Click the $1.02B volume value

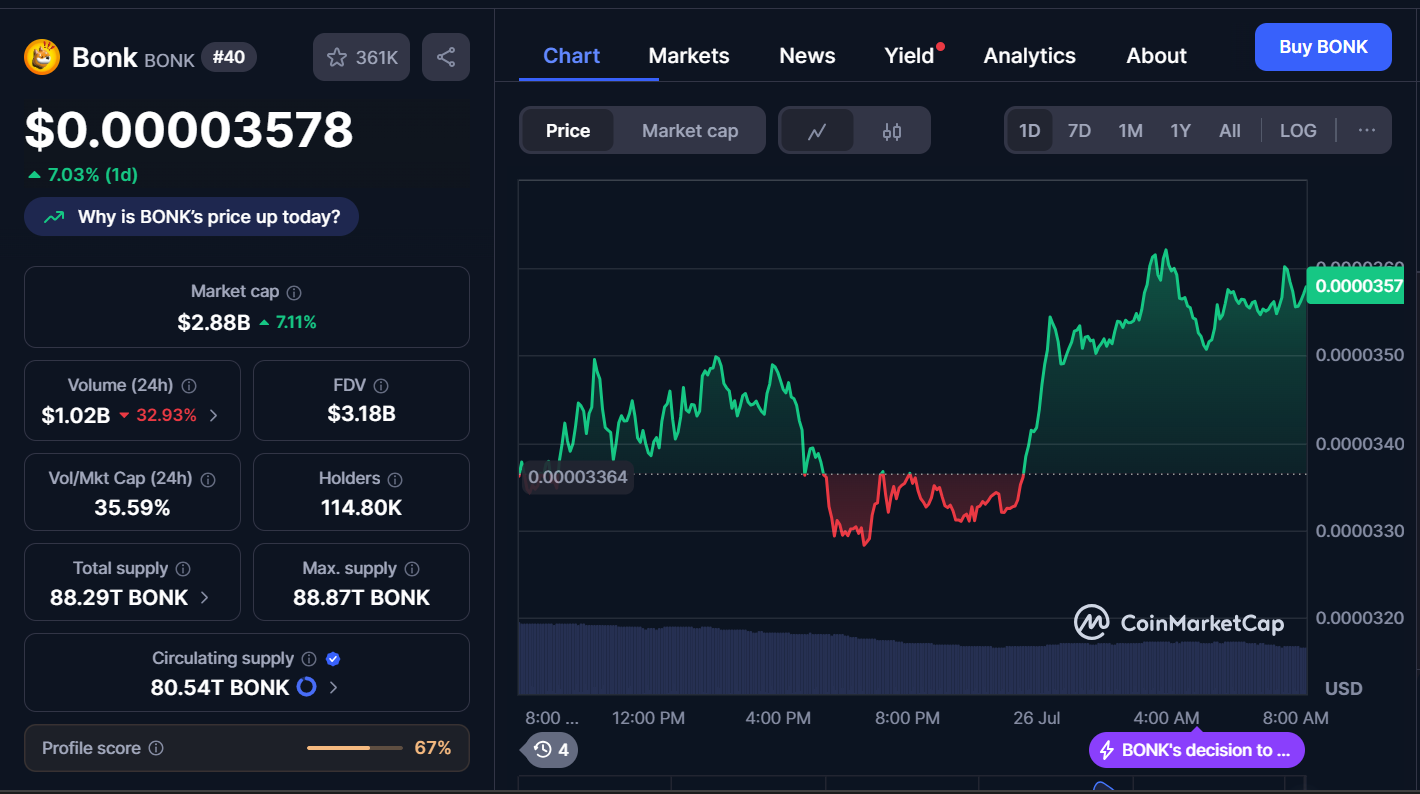pos(76,415)
